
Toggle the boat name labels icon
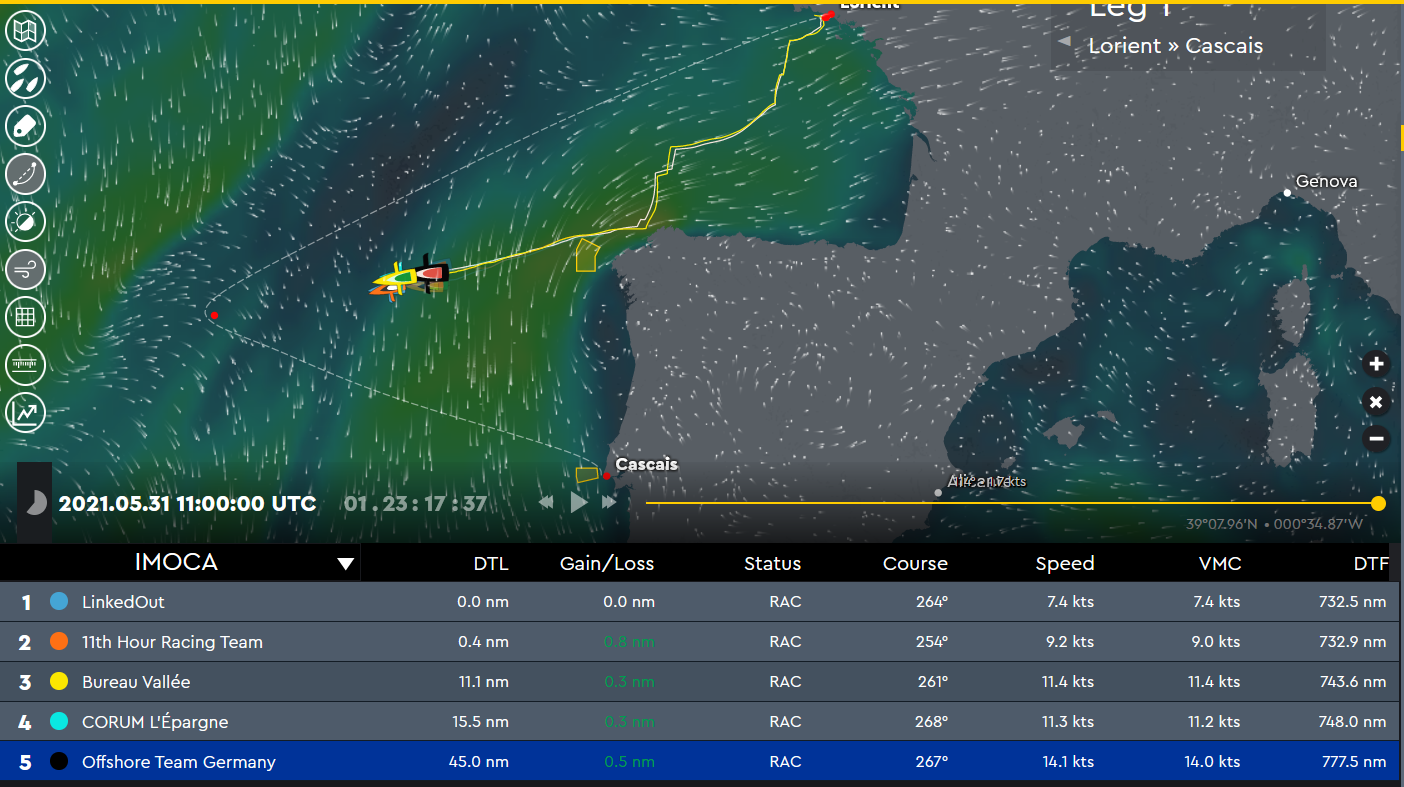26,126
